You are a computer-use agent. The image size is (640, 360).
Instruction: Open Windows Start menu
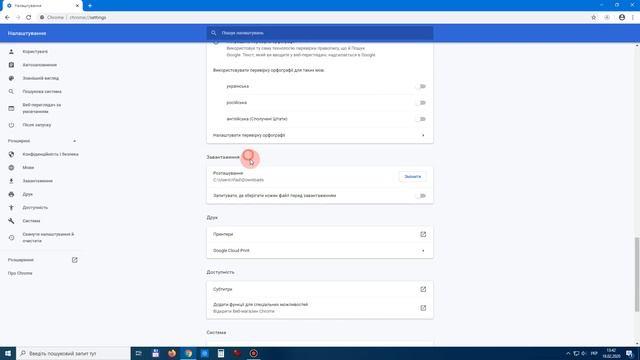(x=8, y=353)
